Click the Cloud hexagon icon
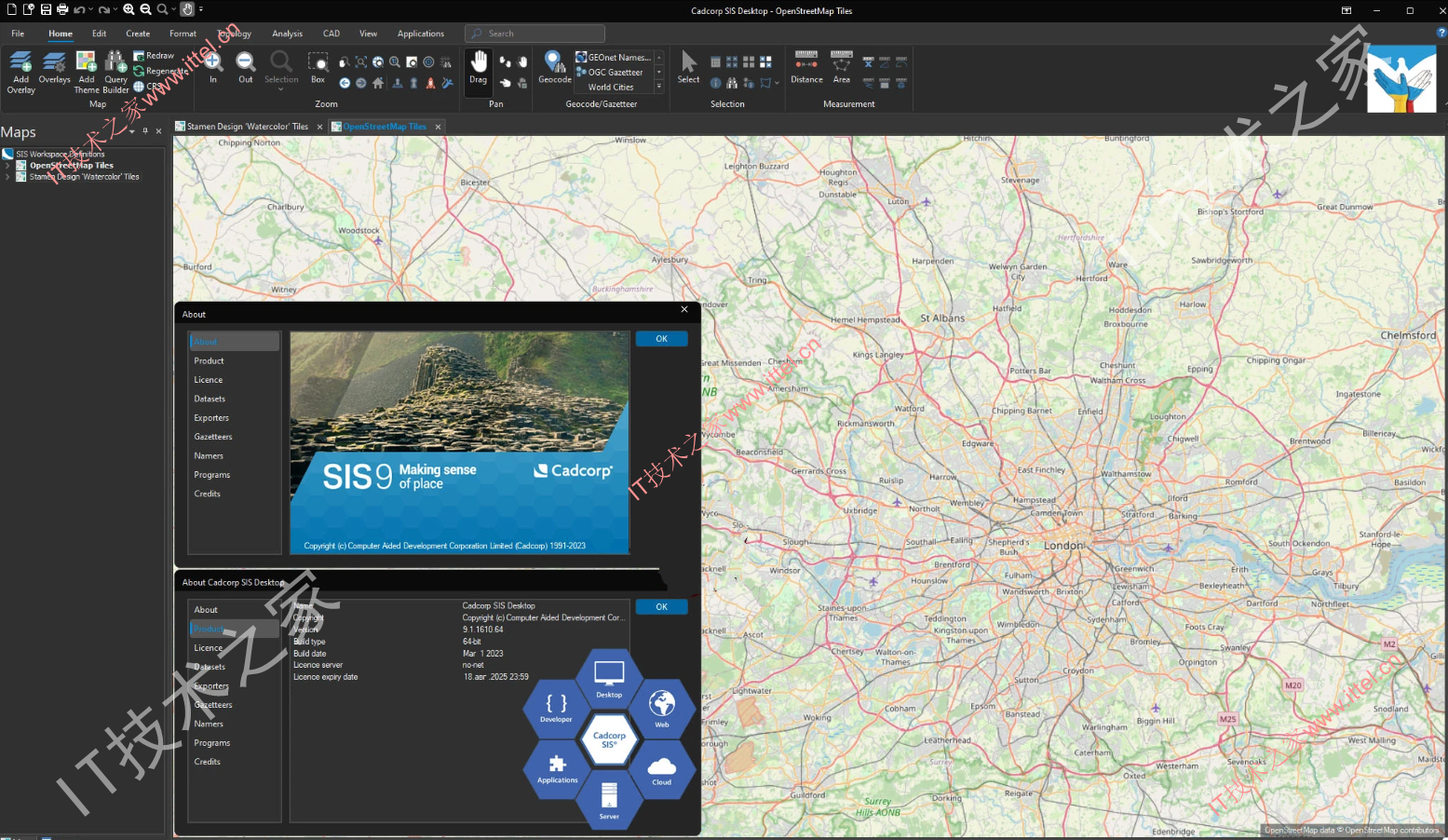 pos(662,769)
